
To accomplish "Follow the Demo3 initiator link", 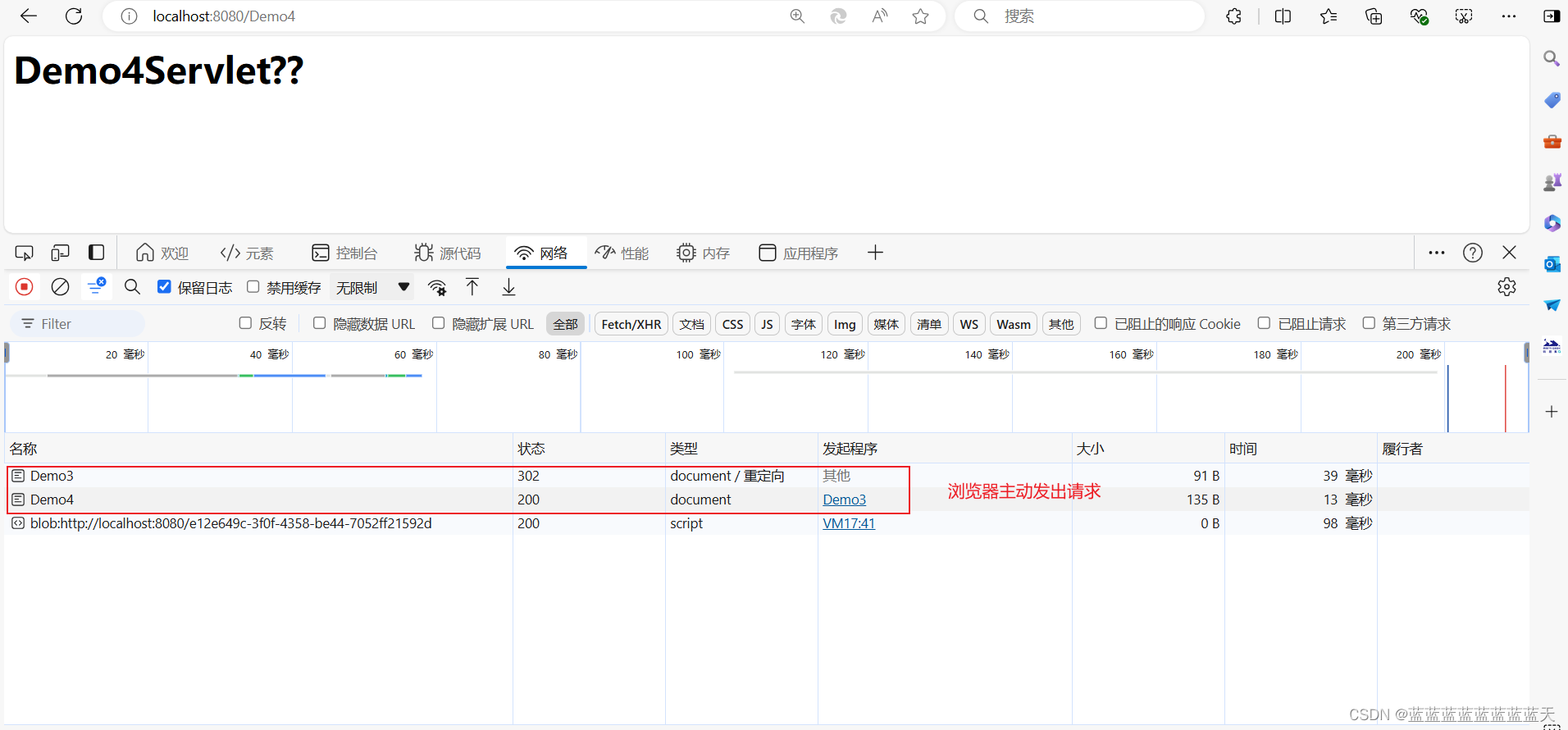I will pos(844,500).
